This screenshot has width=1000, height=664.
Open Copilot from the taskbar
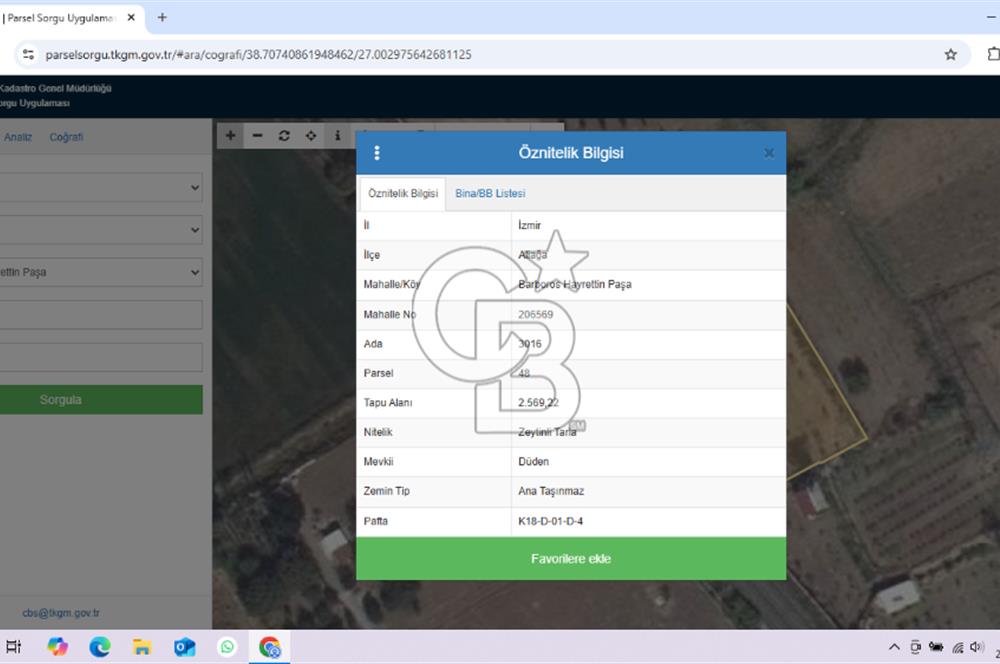pyautogui.click(x=57, y=647)
